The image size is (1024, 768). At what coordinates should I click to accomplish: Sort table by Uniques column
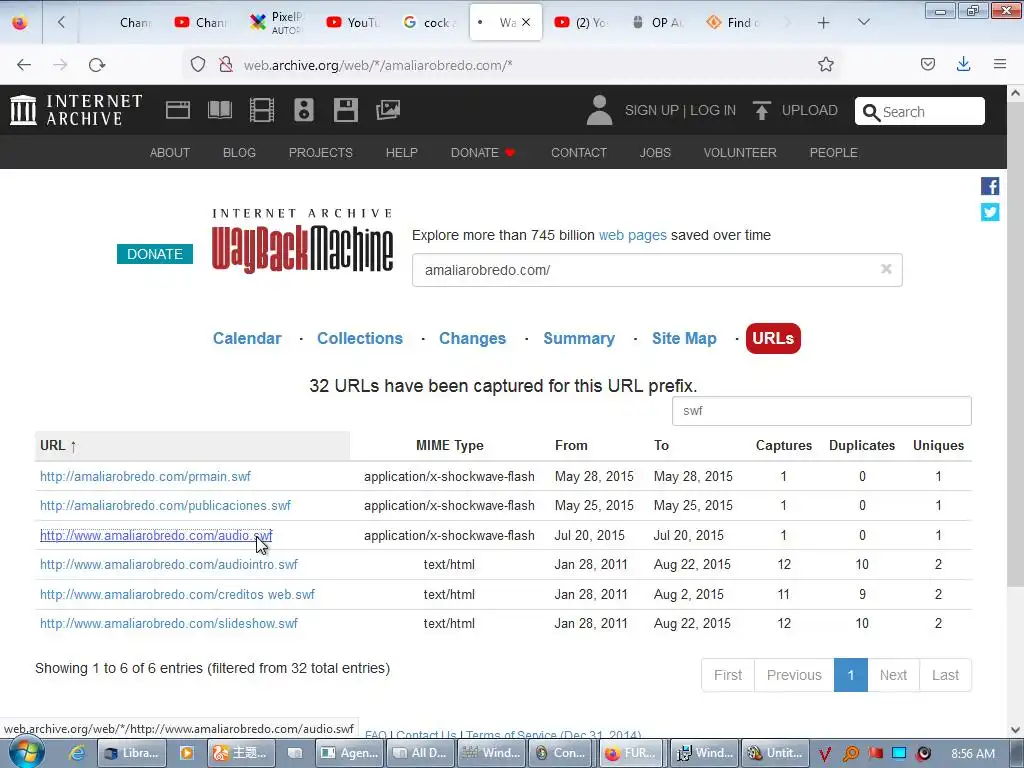(x=938, y=445)
